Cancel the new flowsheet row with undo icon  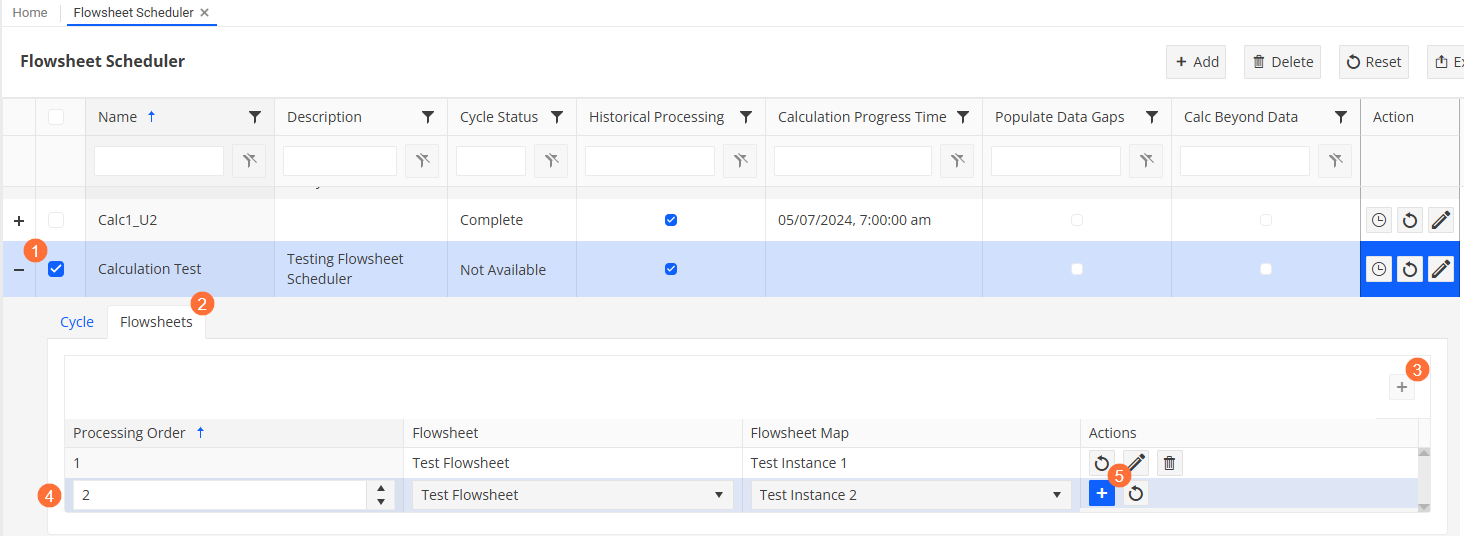click(x=1136, y=494)
